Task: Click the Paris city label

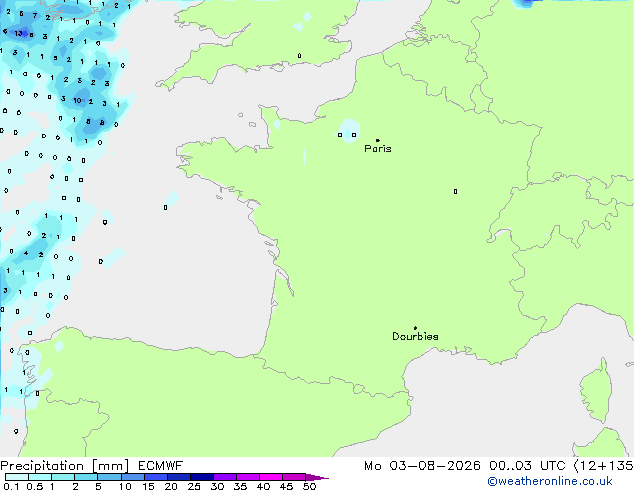Action: pos(378,149)
